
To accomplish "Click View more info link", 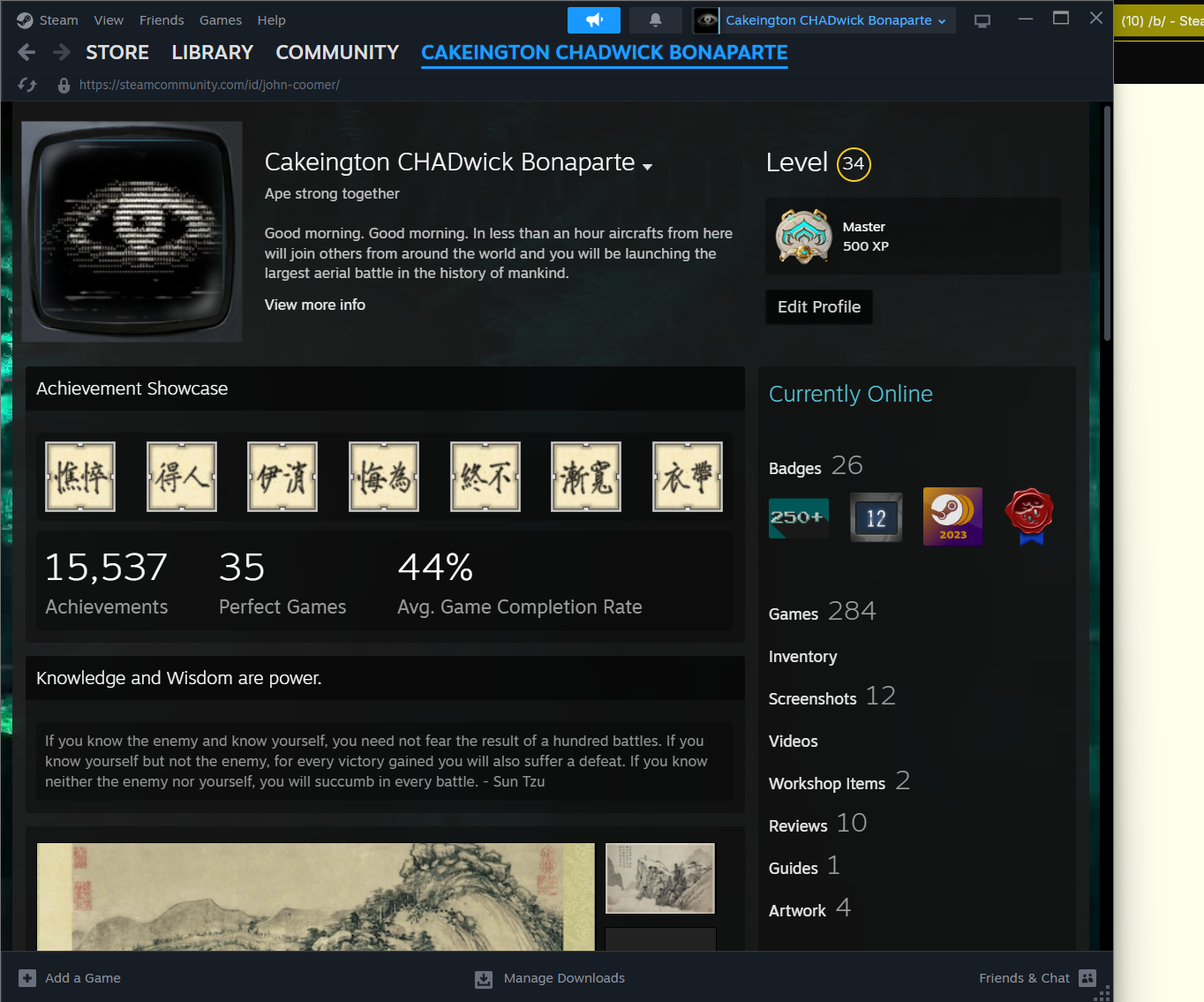I will [x=315, y=305].
